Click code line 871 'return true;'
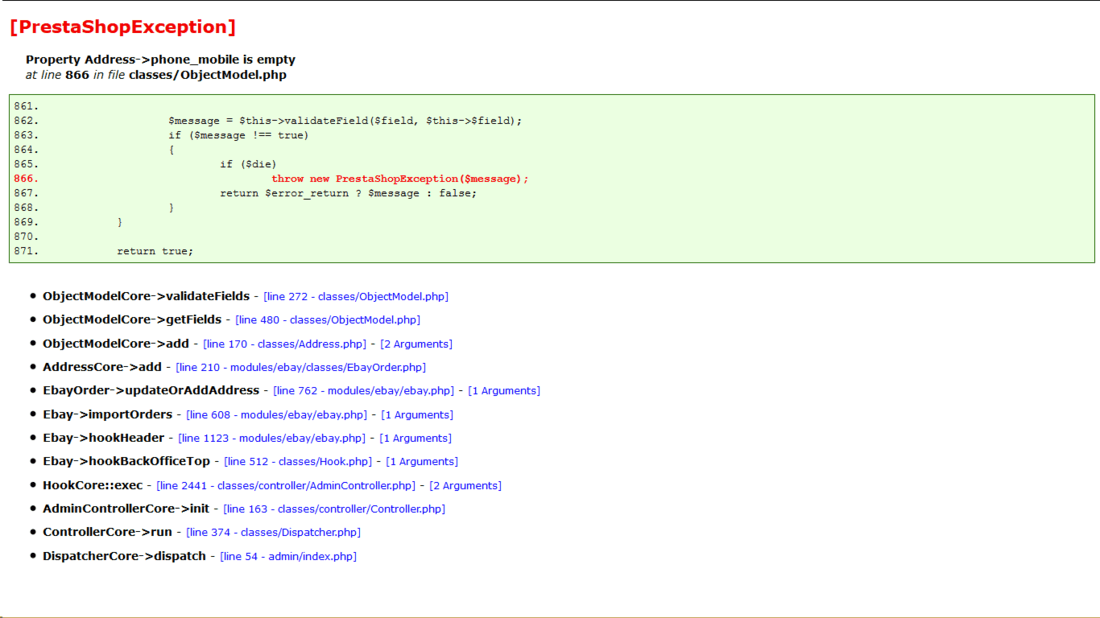The width and height of the screenshot is (1100, 618). click(x=155, y=251)
